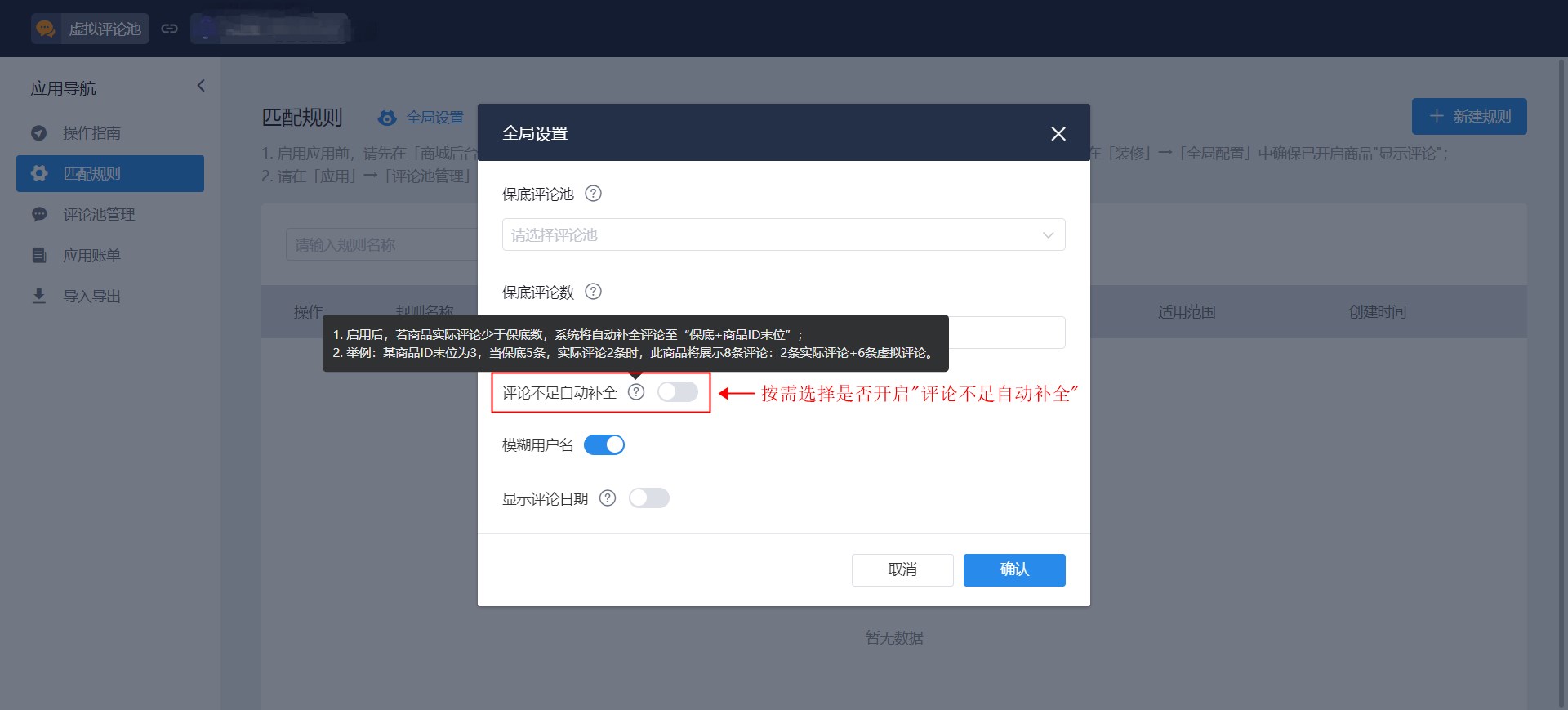The height and width of the screenshot is (710, 1568).
Task: Turn off the 模糊用户名 switch
Action: tap(604, 444)
